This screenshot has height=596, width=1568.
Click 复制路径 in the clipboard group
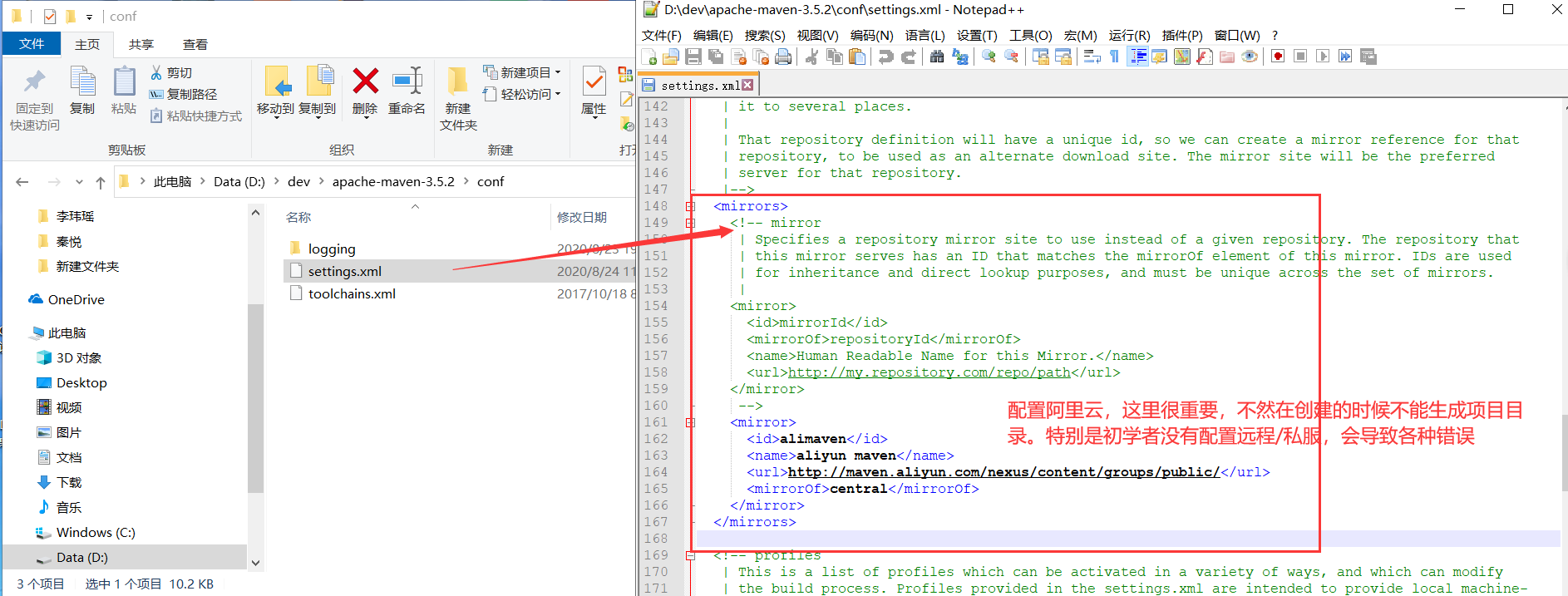point(184,94)
